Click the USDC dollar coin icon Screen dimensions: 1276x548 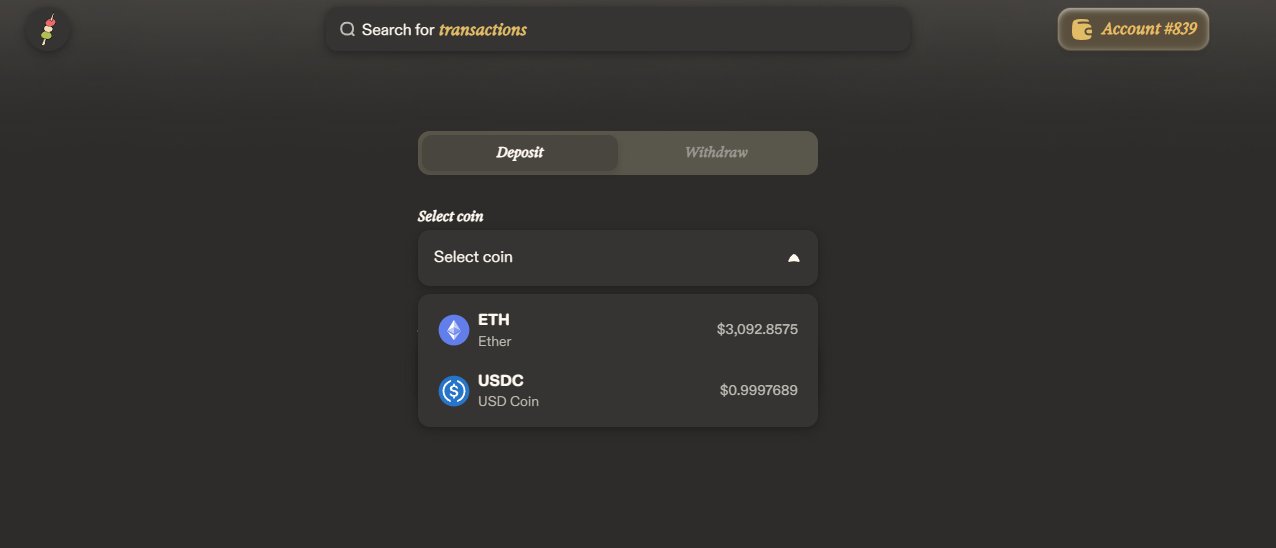pyautogui.click(x=454, y=391)
